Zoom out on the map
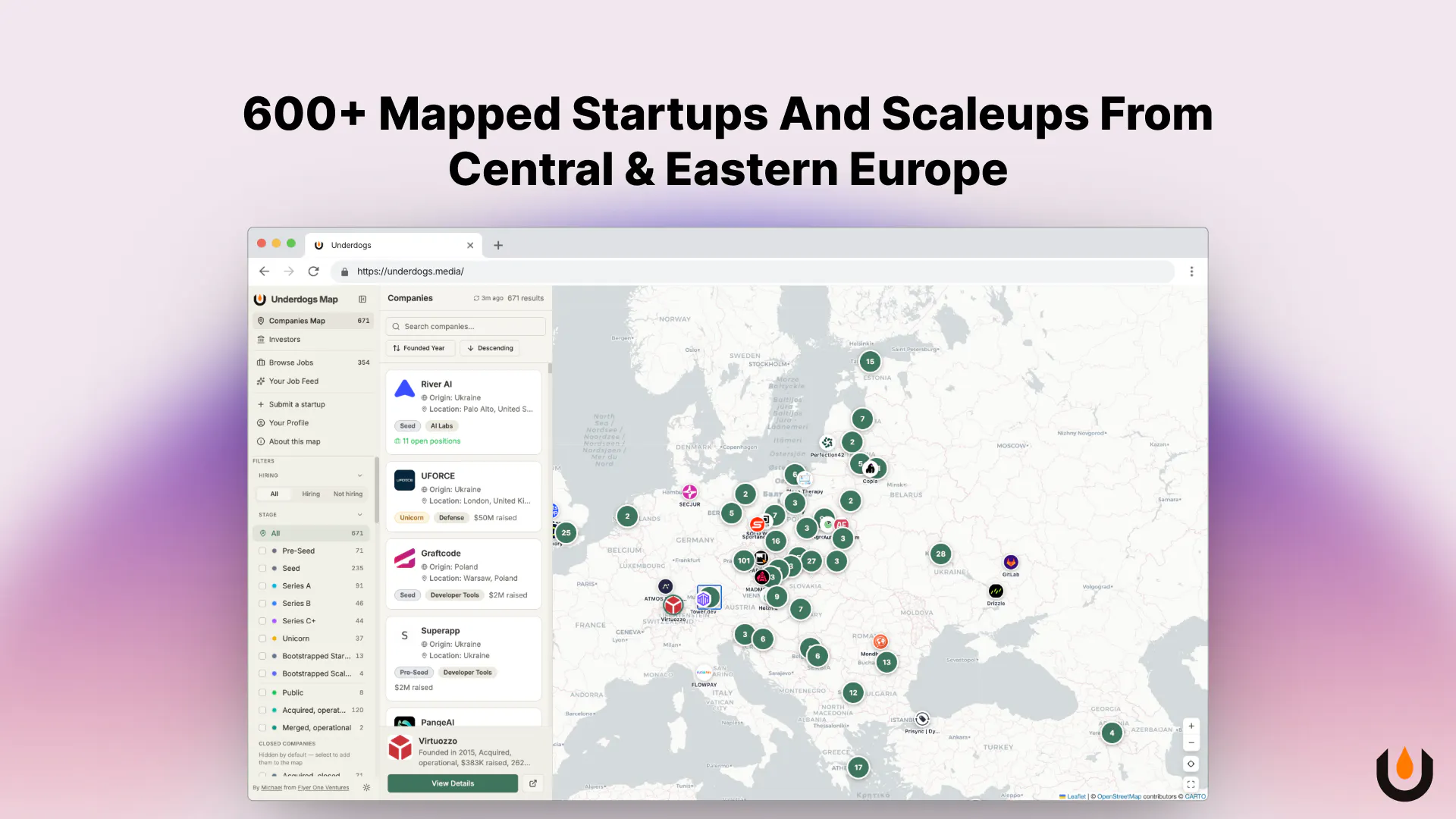Viewport: 1456px width, 819px height. (x=1191, y=743)
